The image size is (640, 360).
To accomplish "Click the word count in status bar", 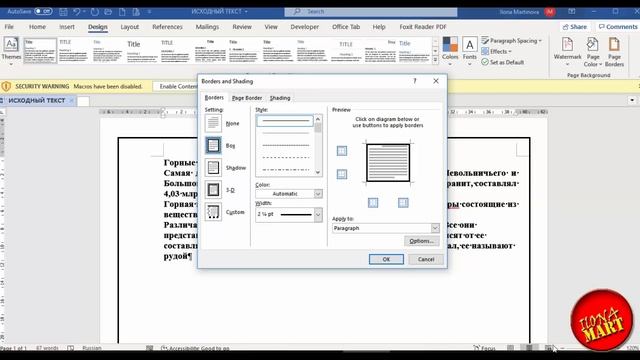I will pos(47,348).
